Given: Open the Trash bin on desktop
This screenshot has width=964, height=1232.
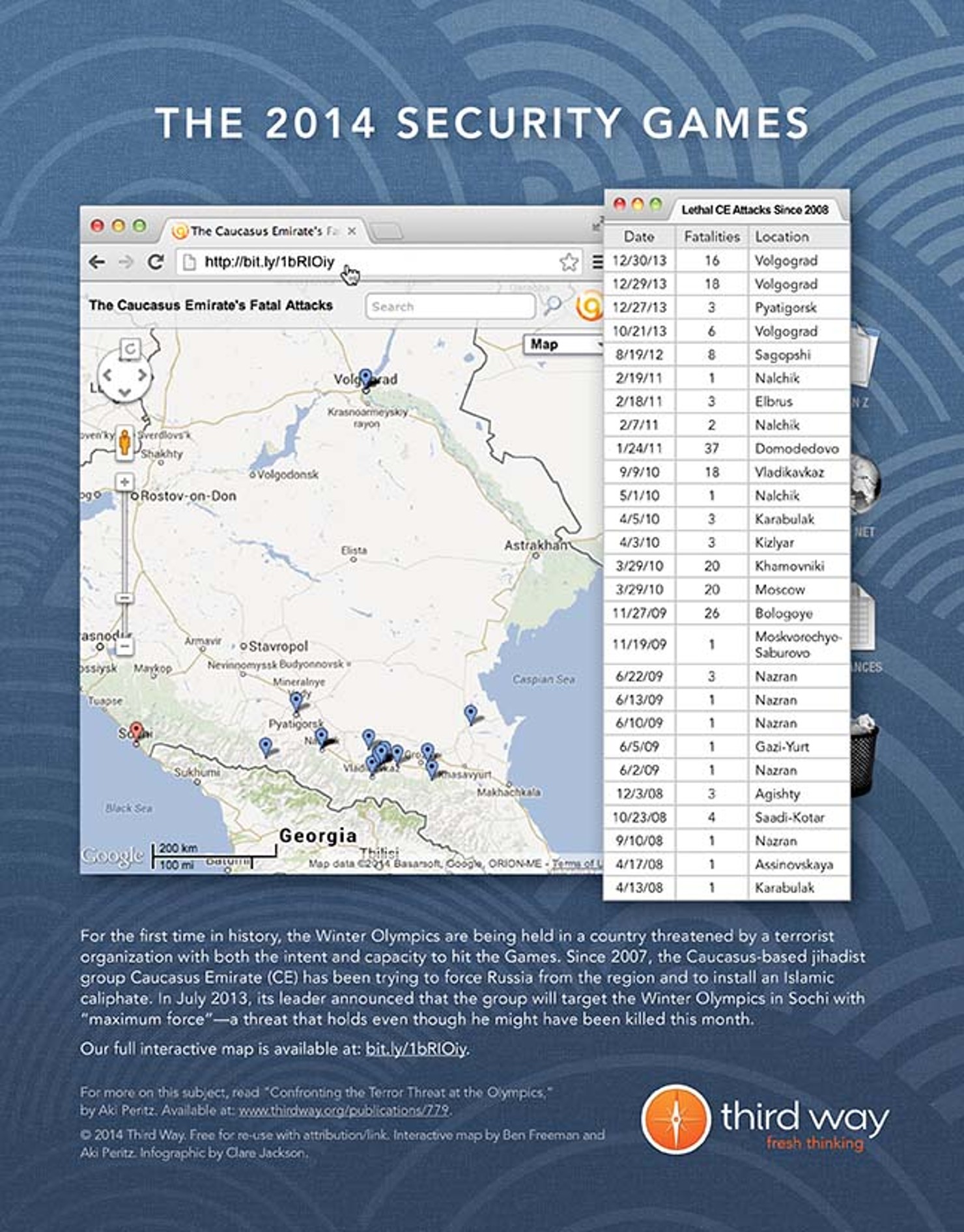Looking at the screenshot, I should click(864, 756).
